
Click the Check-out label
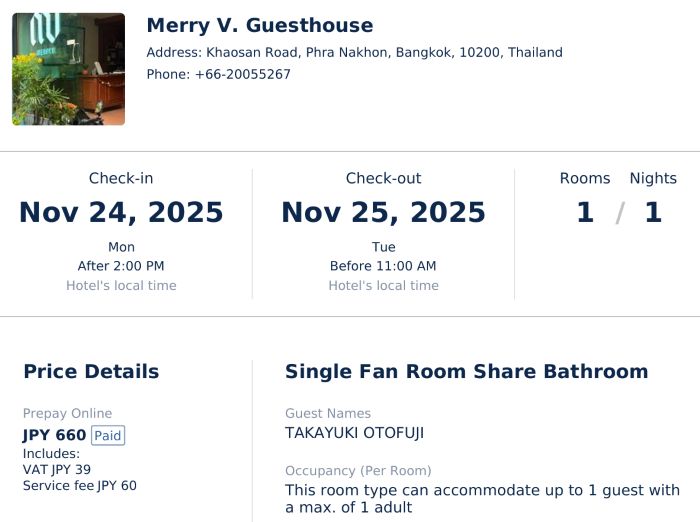tap(384, 178)
